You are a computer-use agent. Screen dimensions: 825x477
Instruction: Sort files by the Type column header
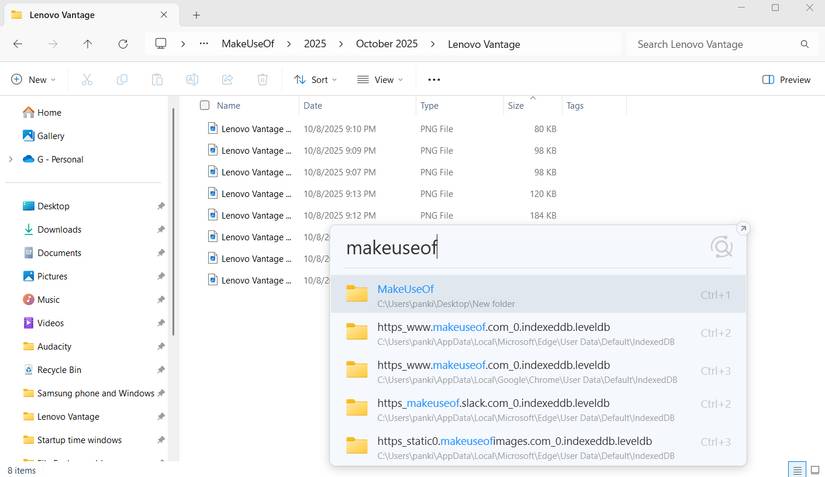[429, 106]
